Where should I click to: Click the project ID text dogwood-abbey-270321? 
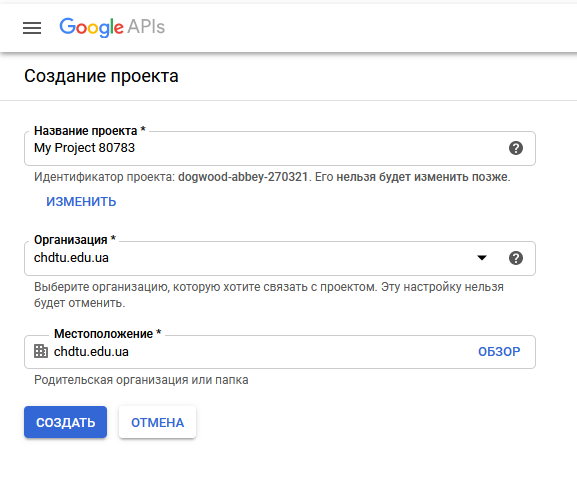point(243,177)
